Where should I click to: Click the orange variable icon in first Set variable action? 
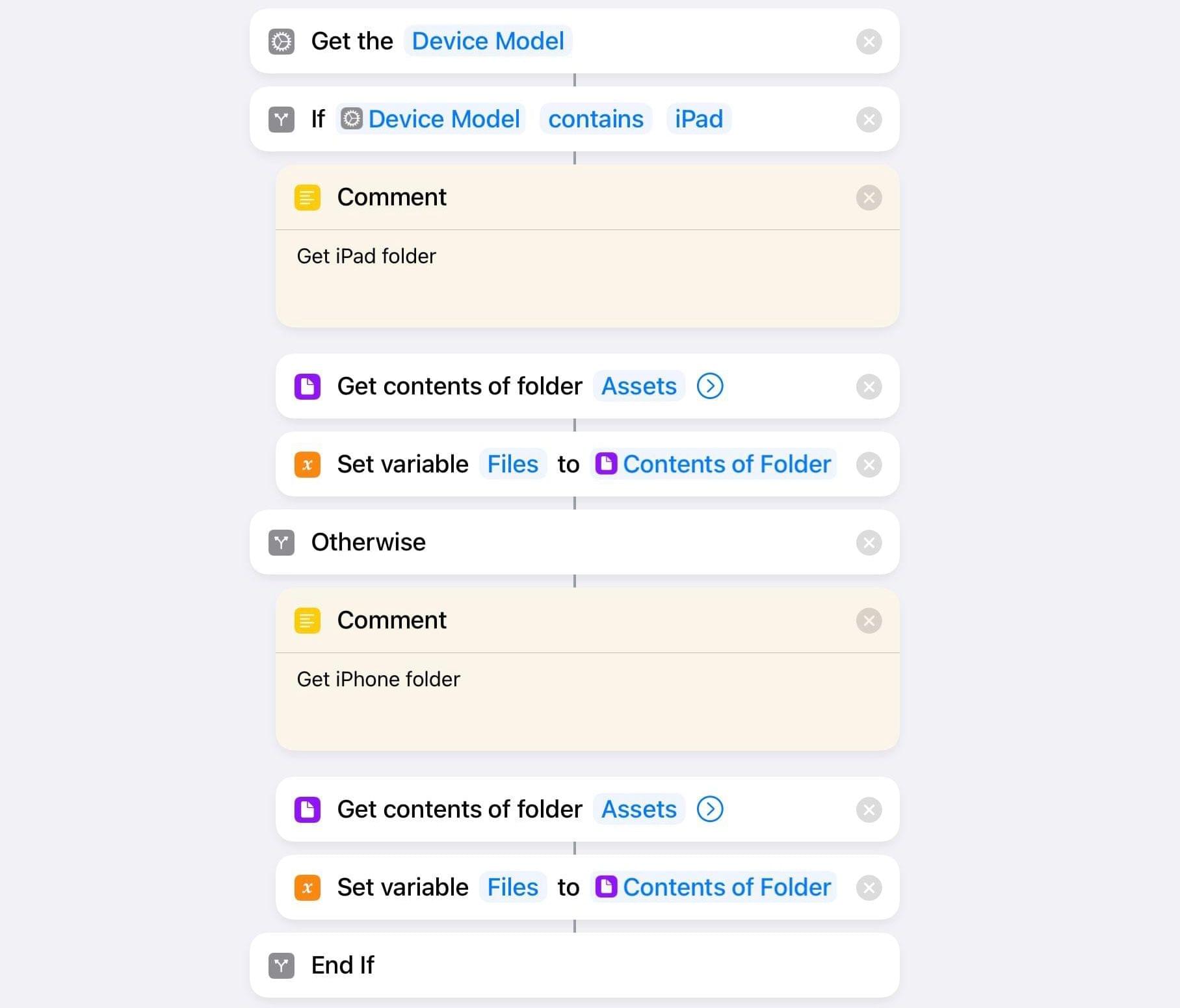(308, 465)
